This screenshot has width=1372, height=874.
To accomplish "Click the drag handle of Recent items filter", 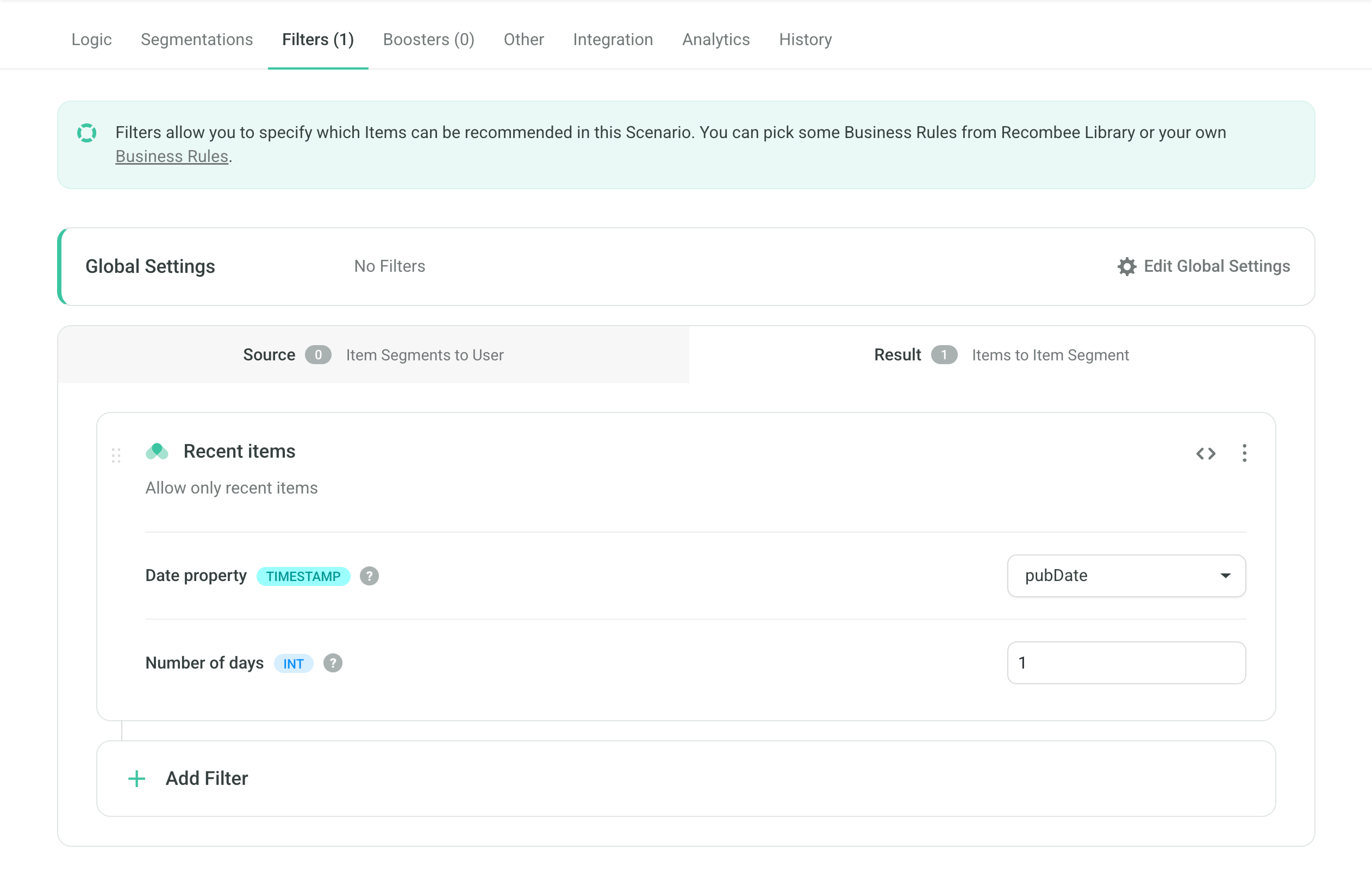I will coord(116,455).
